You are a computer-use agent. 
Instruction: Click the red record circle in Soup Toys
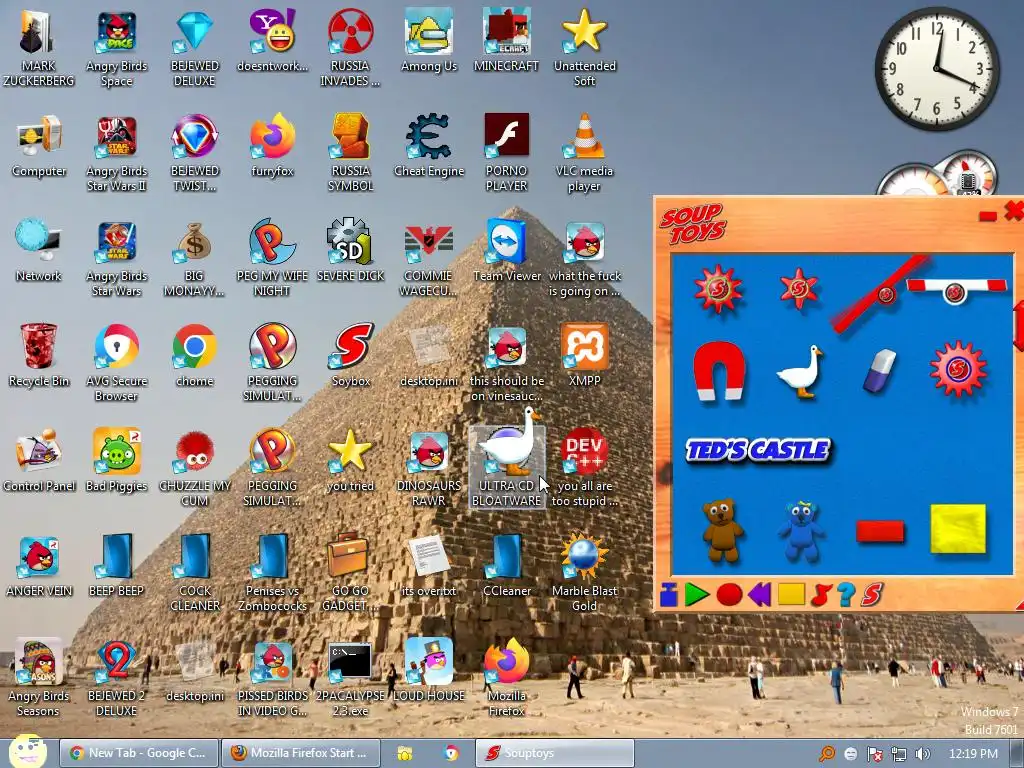[729, 594]
